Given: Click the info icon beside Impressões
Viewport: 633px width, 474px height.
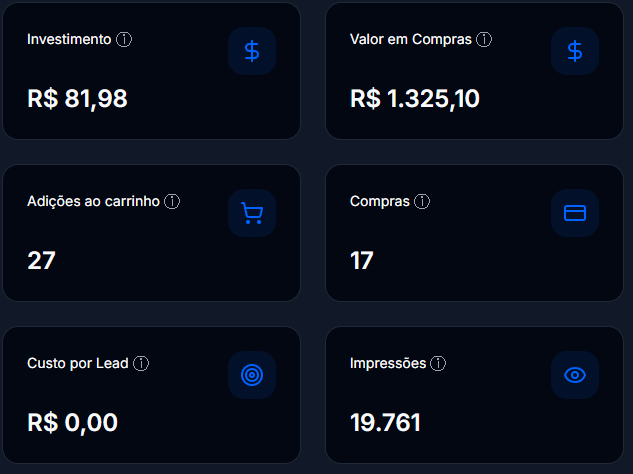Looking at the screenshot, I should [x=439, y=364].
